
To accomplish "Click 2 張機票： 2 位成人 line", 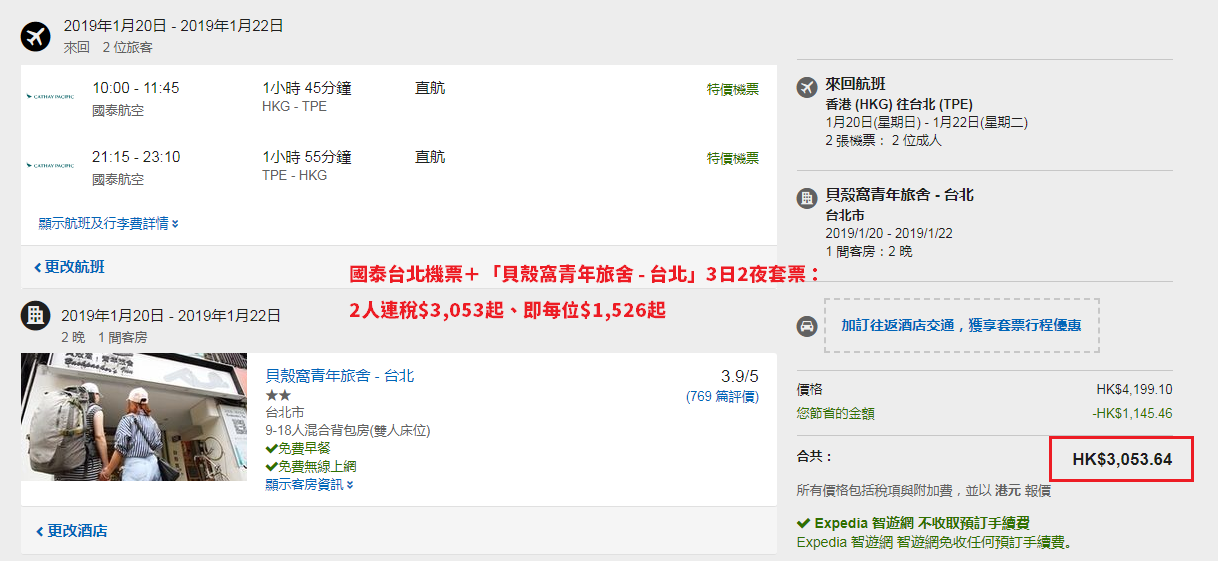I will pos(883,140).
